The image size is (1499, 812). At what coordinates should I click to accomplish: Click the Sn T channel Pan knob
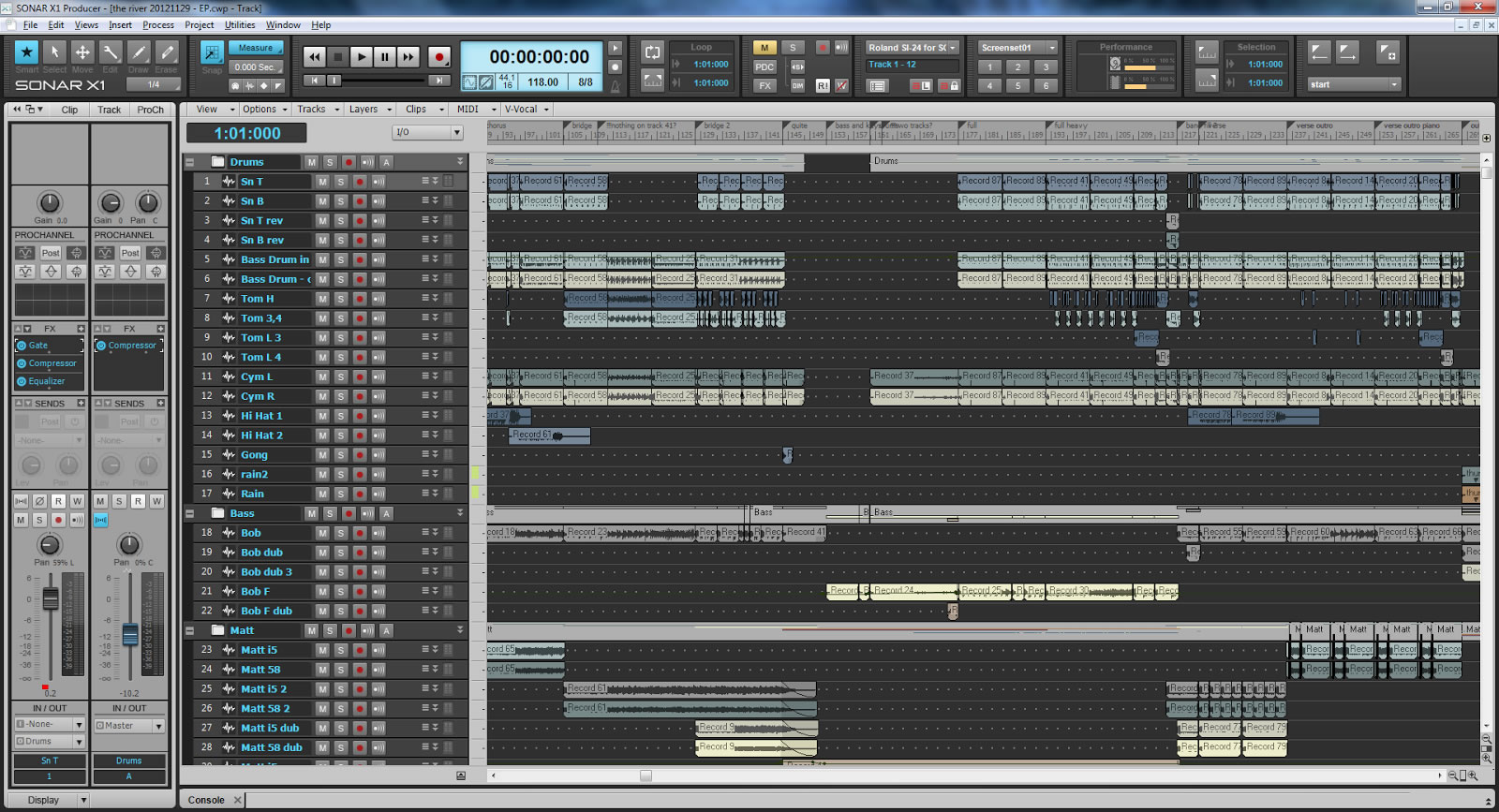(49, 545)
